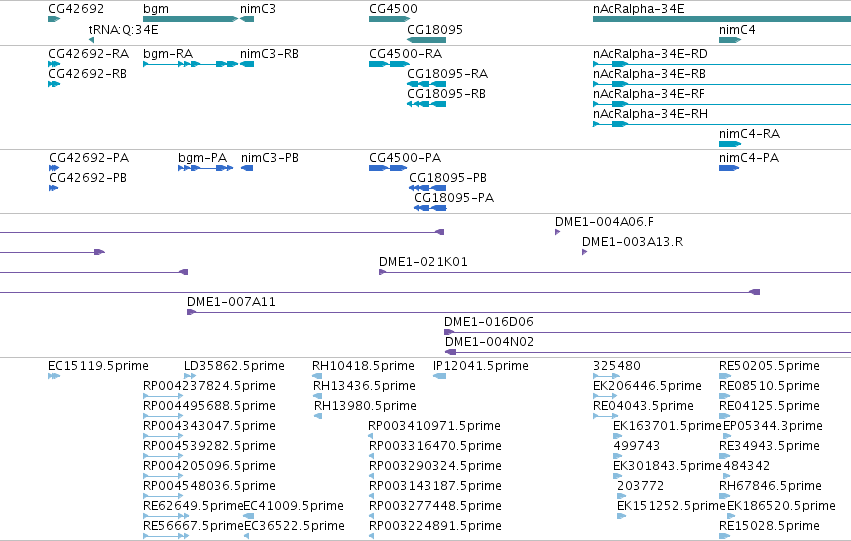Screen dimensions: 851x541
Task: Click EST RP004495688.5prime label
Action: [x=209, y=406]
